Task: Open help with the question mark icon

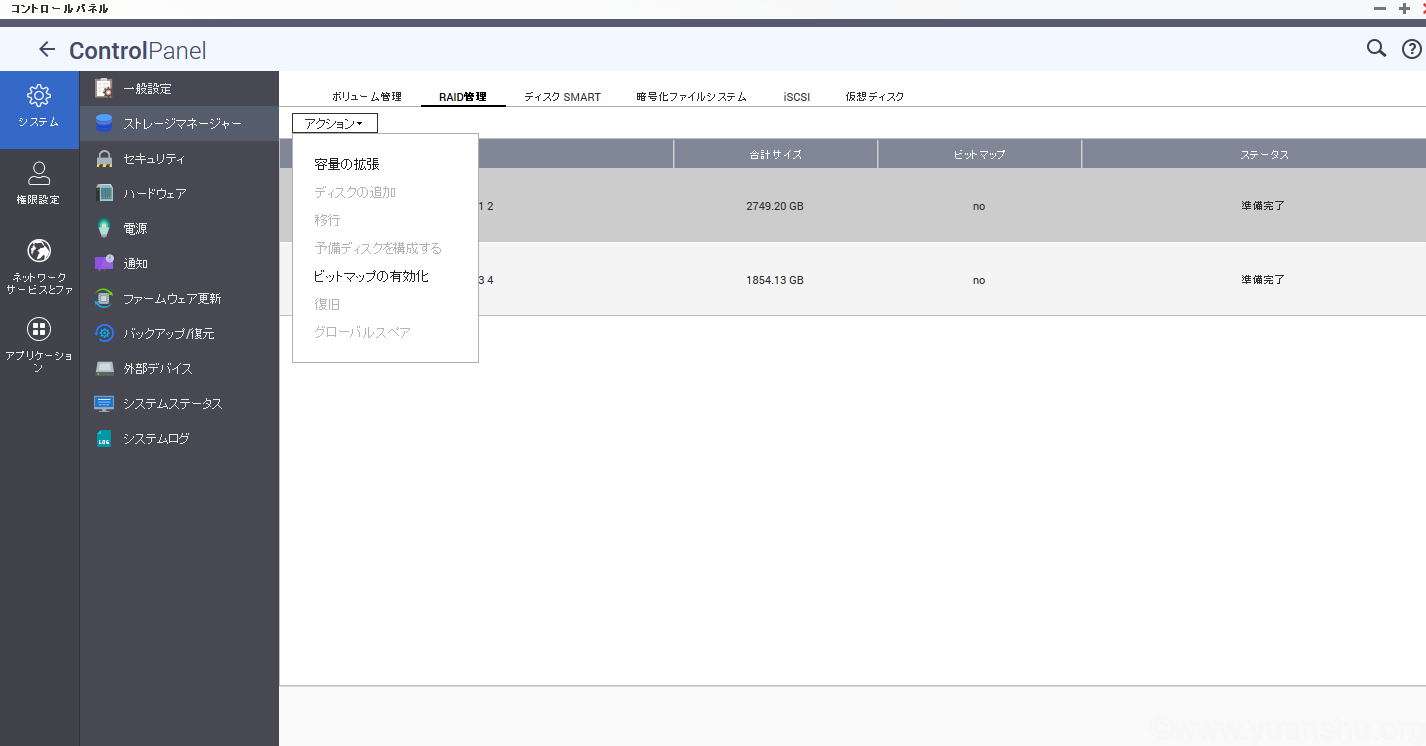Action: pyautogui.click(x=1411, y=48)
